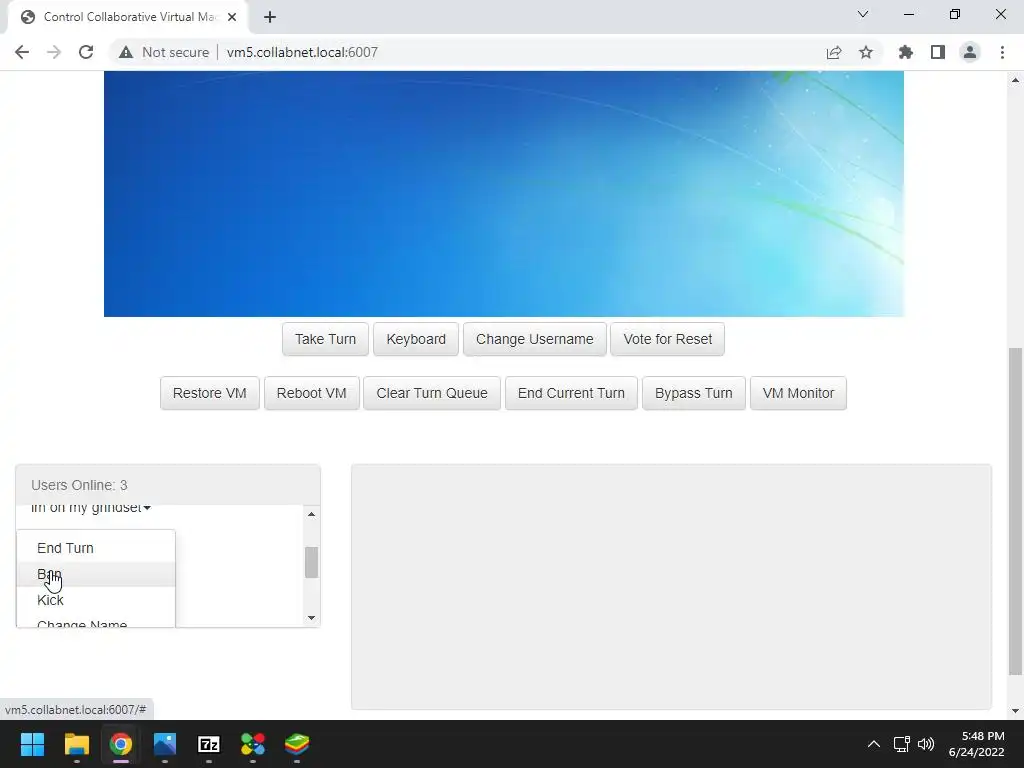Open the Photos app from taskbar
The width and height of the screenshot is (1024, 768).
(165, 744)
